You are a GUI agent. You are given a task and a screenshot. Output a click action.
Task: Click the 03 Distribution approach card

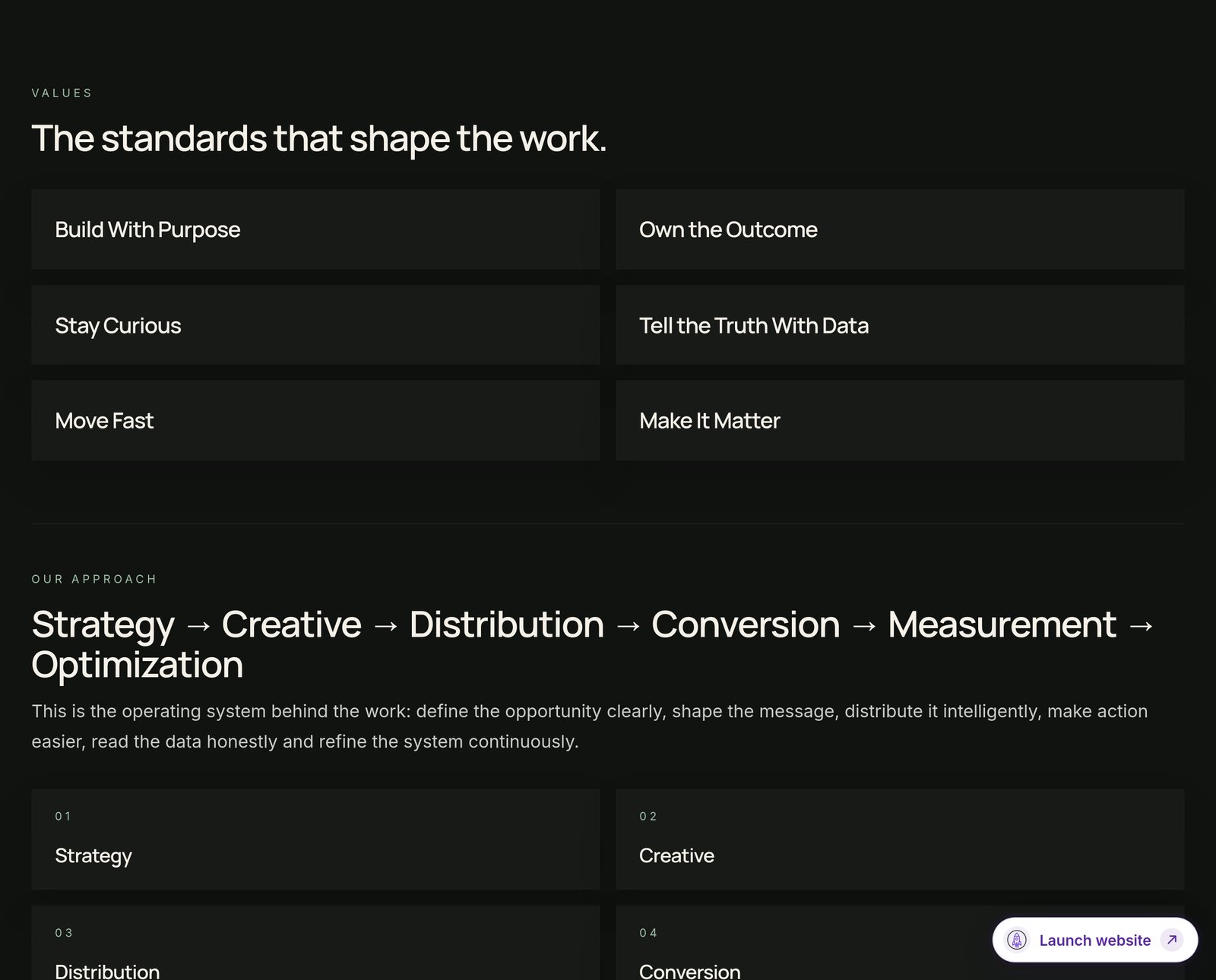pos(315,943)
